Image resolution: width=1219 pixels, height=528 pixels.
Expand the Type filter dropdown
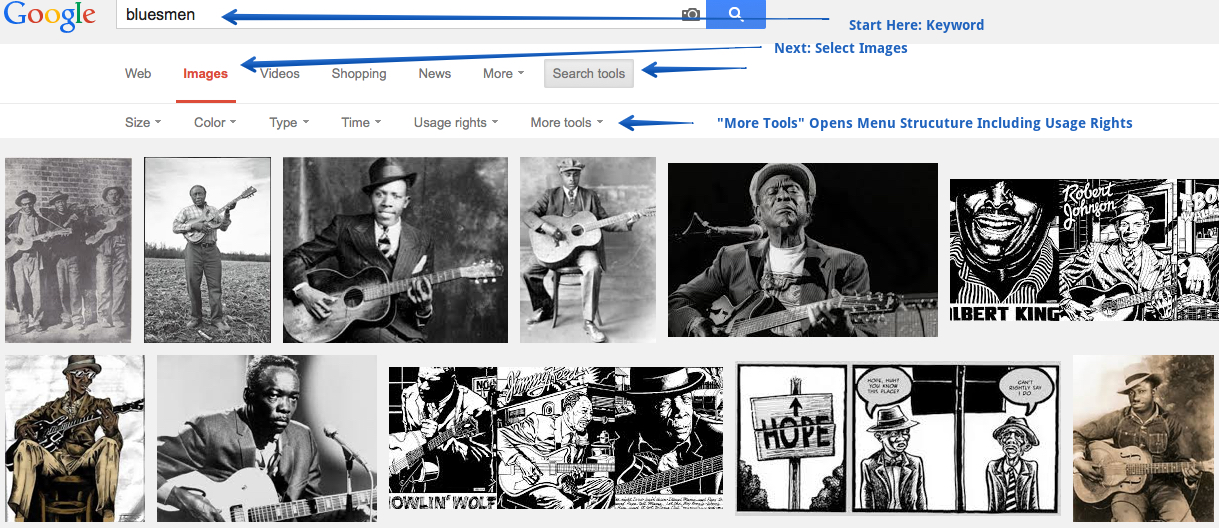pyautogui.click(x=289, y=122)
